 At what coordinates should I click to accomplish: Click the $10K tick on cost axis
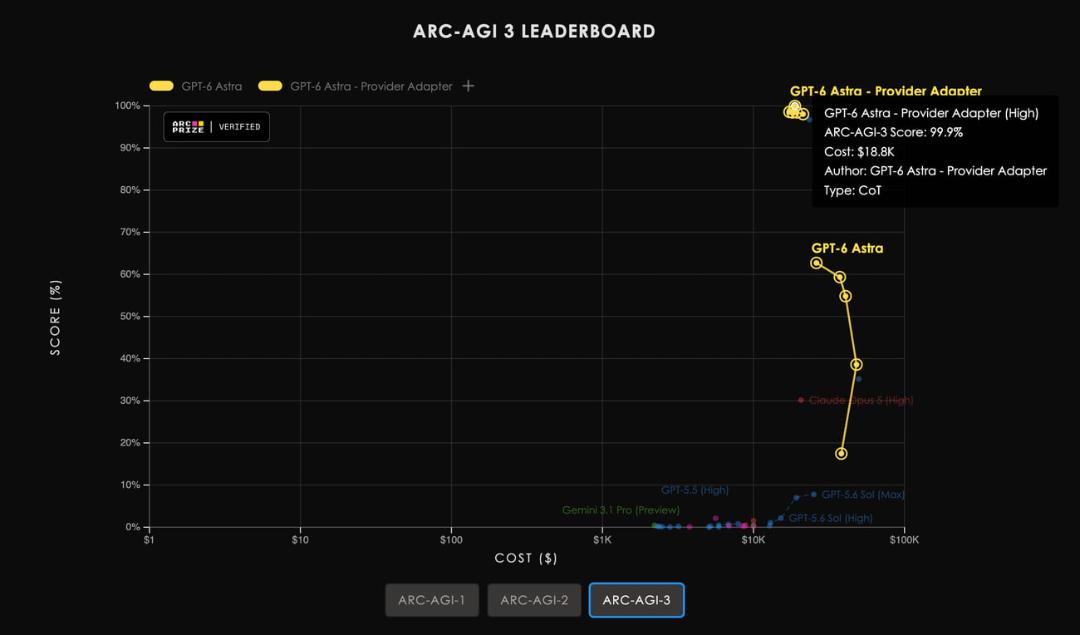[753, 540]
